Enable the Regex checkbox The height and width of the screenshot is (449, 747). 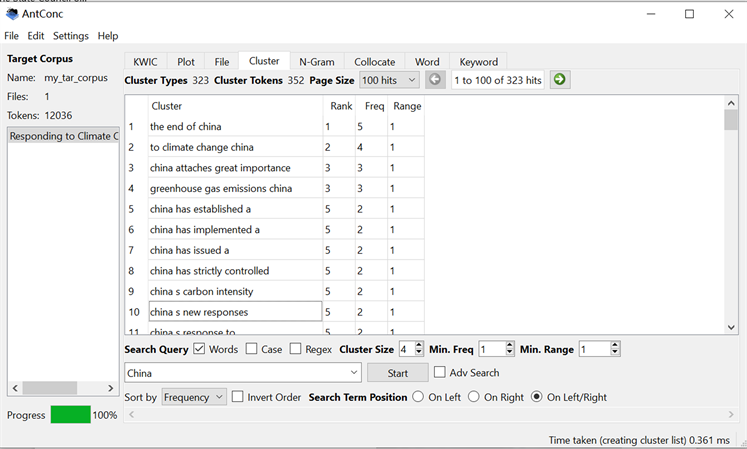point(295,349)
